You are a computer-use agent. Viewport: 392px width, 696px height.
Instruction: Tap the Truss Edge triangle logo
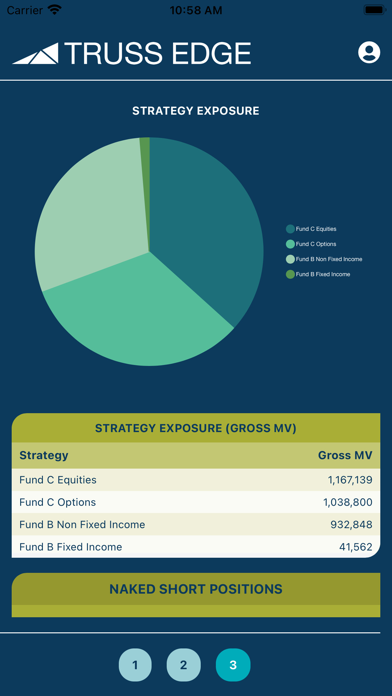[x=36, y=53]
